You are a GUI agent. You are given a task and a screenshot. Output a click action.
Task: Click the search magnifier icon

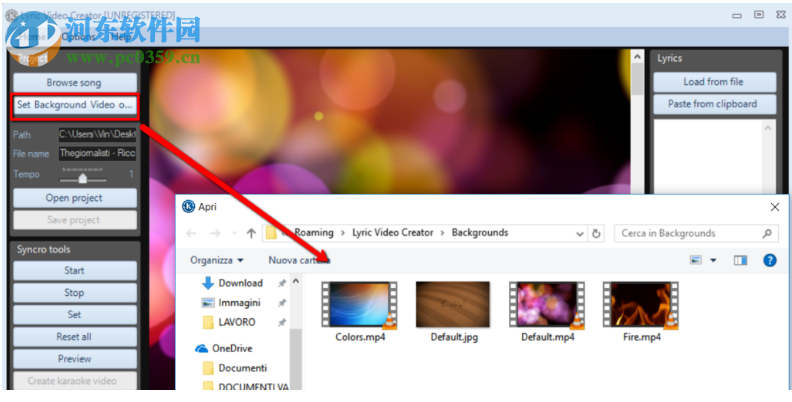[767, 233]
